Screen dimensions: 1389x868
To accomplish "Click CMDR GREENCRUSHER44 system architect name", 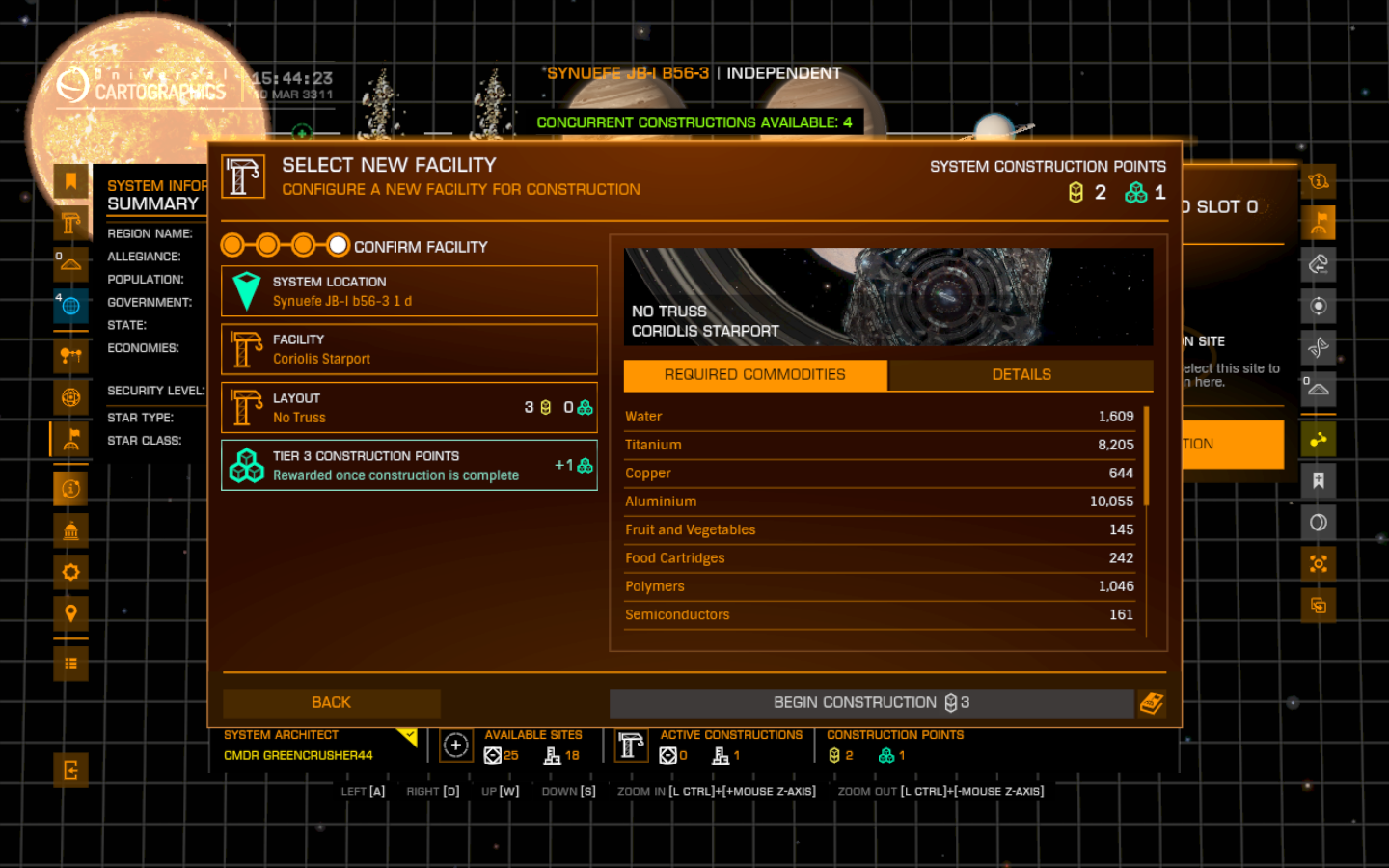I will [x=298, y=755].
